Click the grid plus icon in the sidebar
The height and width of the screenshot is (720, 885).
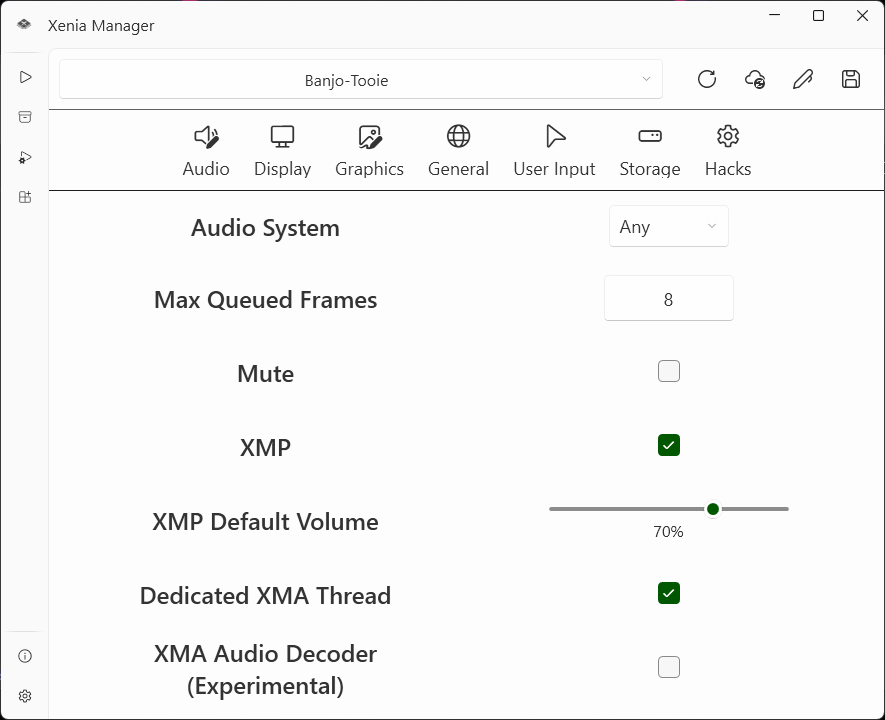tap(25, 197)
